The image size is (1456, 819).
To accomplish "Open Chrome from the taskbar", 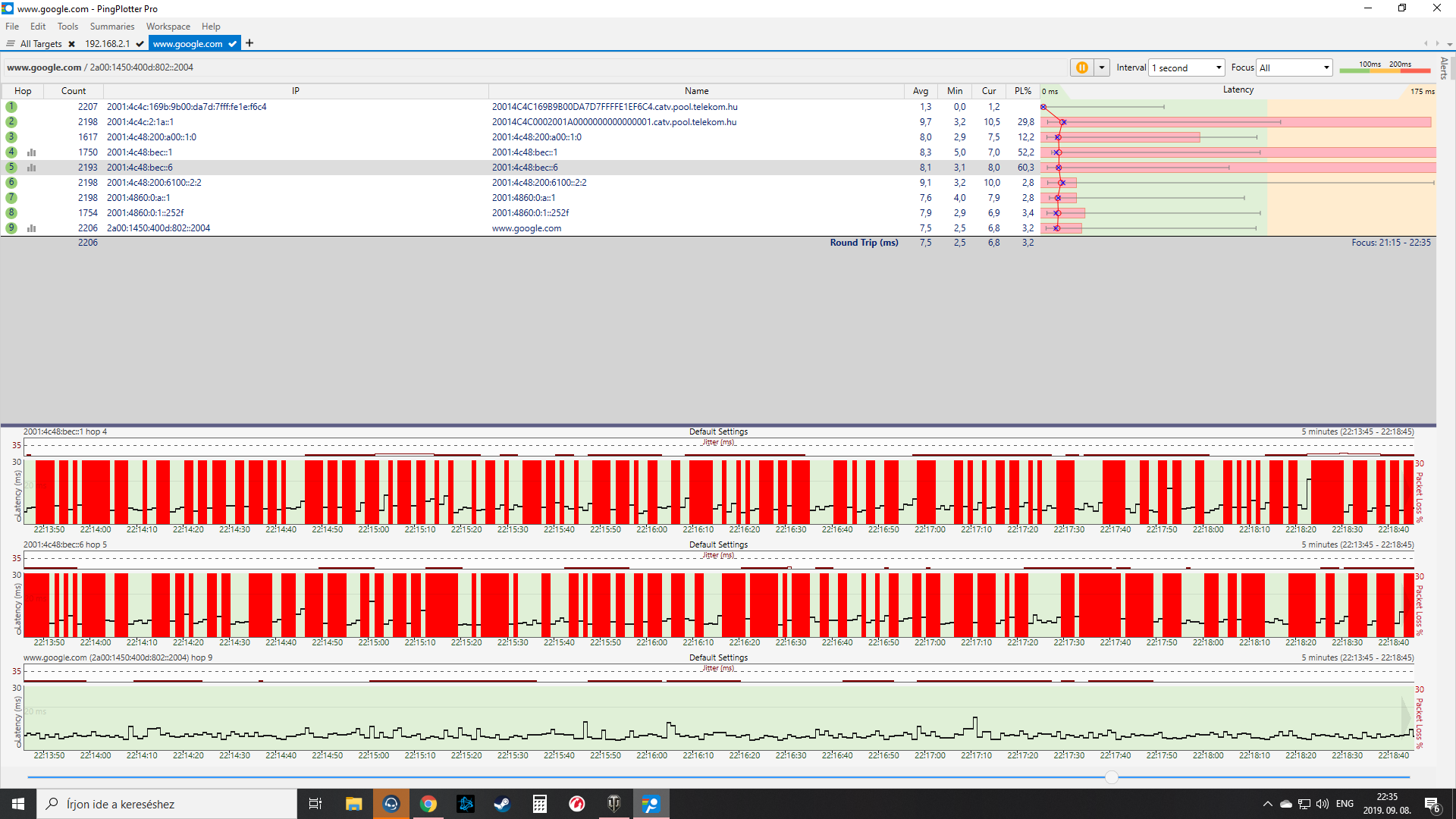I will click(x=428, y=804).
